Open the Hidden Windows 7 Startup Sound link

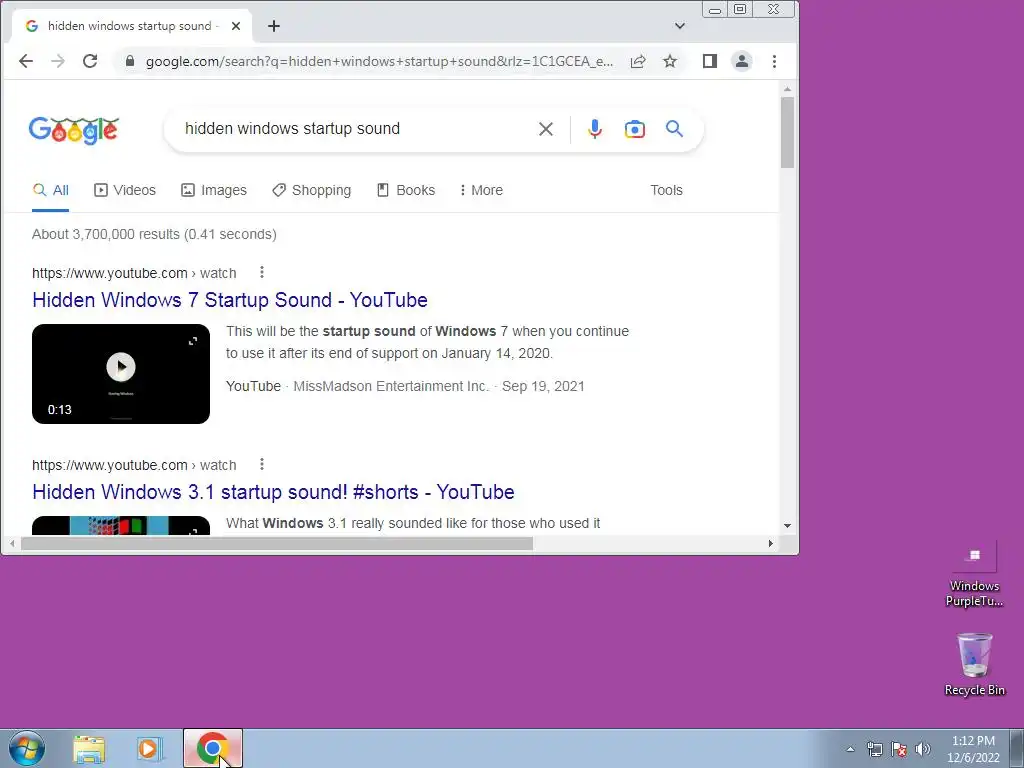(x=230, y=300)
